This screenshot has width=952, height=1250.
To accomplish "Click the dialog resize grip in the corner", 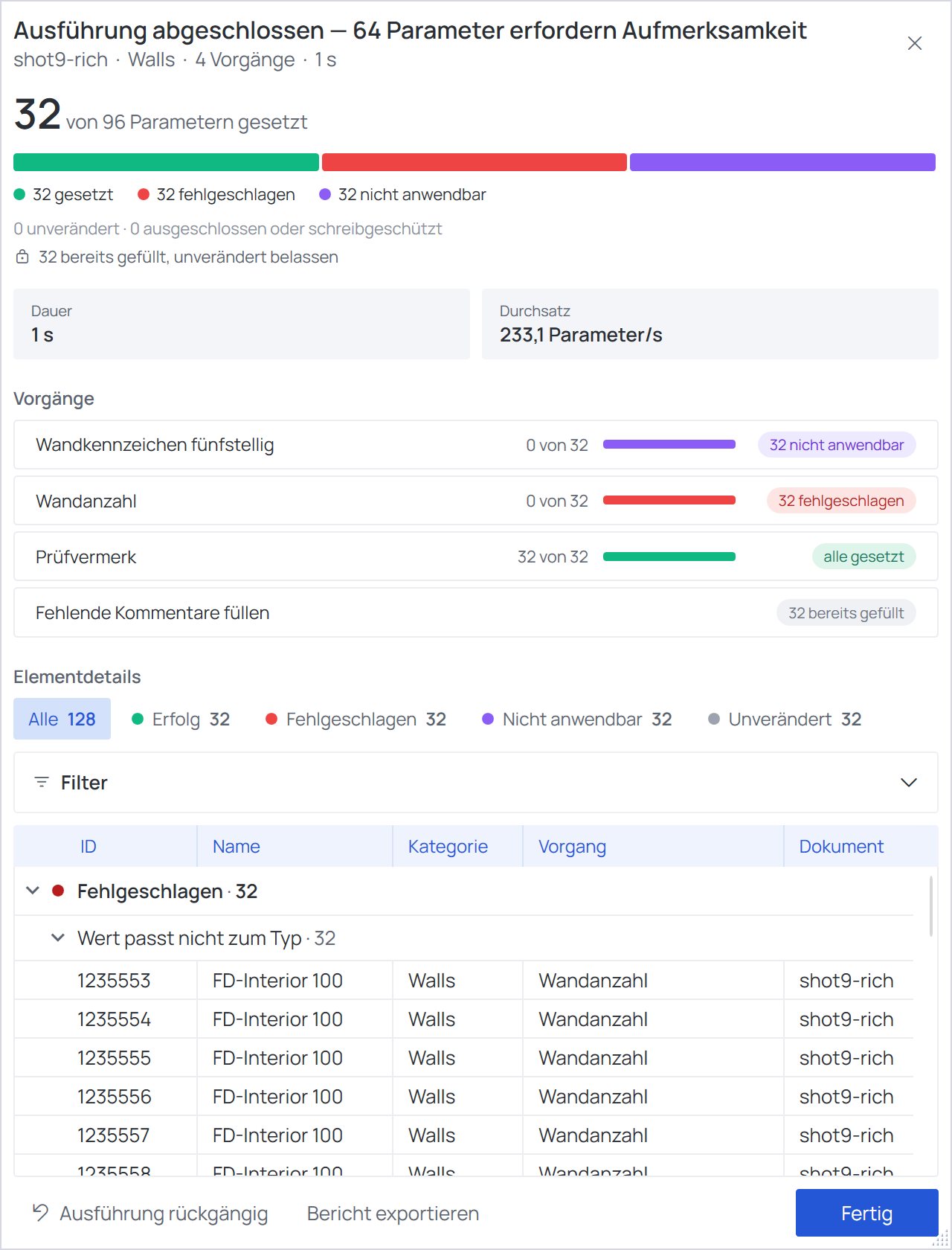I will pyautogui.click(x=942, y=1240).
